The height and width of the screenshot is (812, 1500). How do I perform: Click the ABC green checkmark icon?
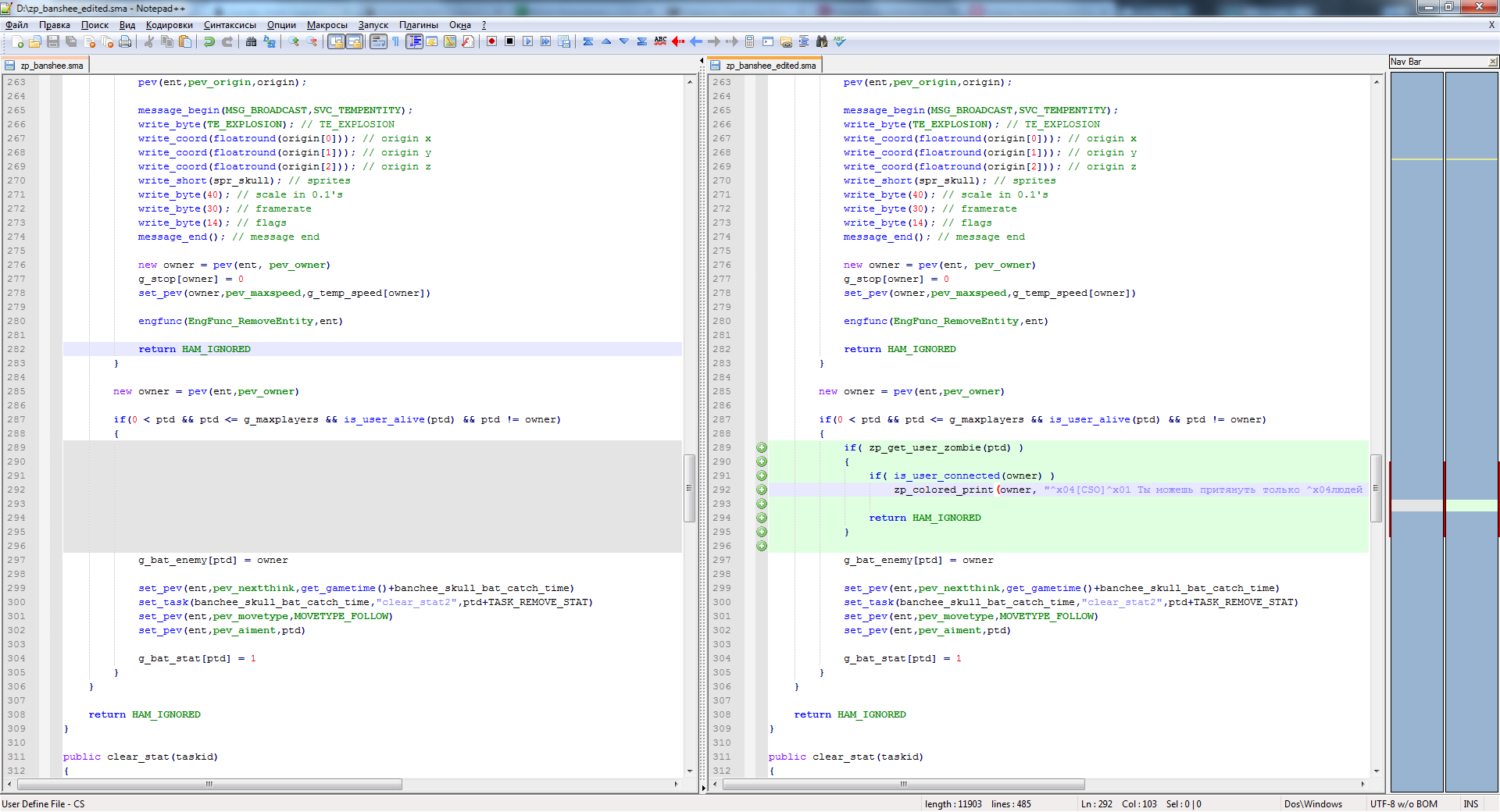point(839,41)
